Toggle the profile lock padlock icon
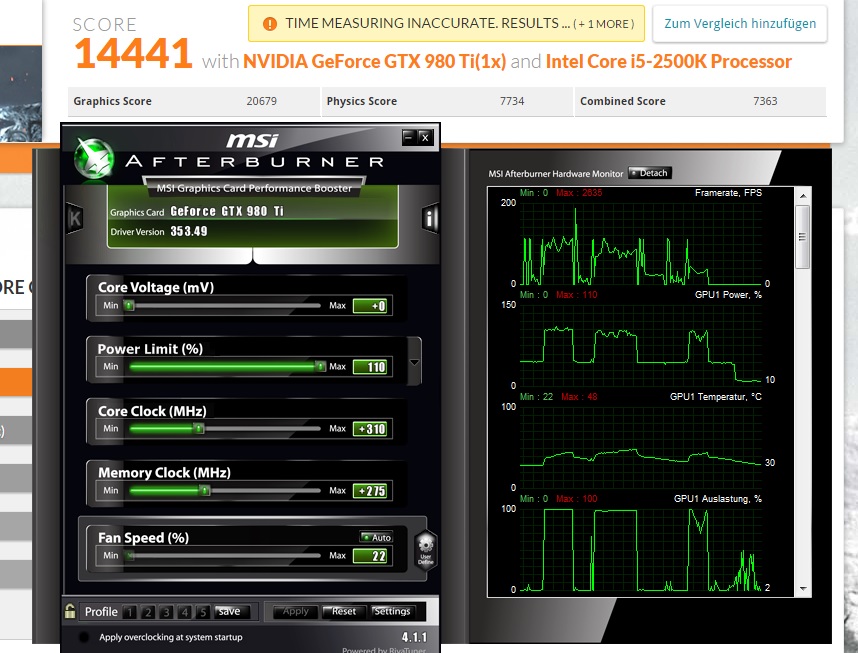This screenshot has height=653, width=858. (70, 611)
